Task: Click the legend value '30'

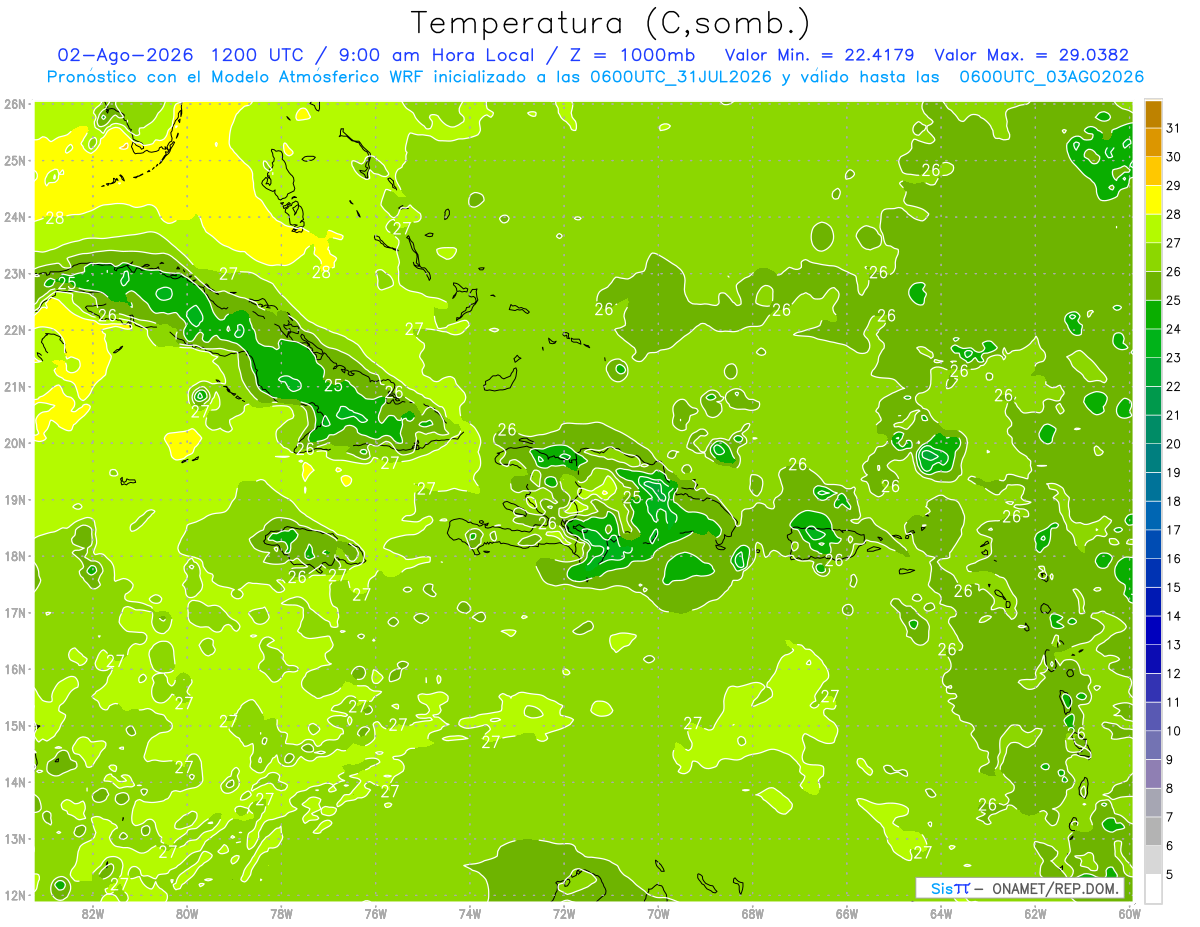Action: pyautogui.click(x=1173, y=157)
